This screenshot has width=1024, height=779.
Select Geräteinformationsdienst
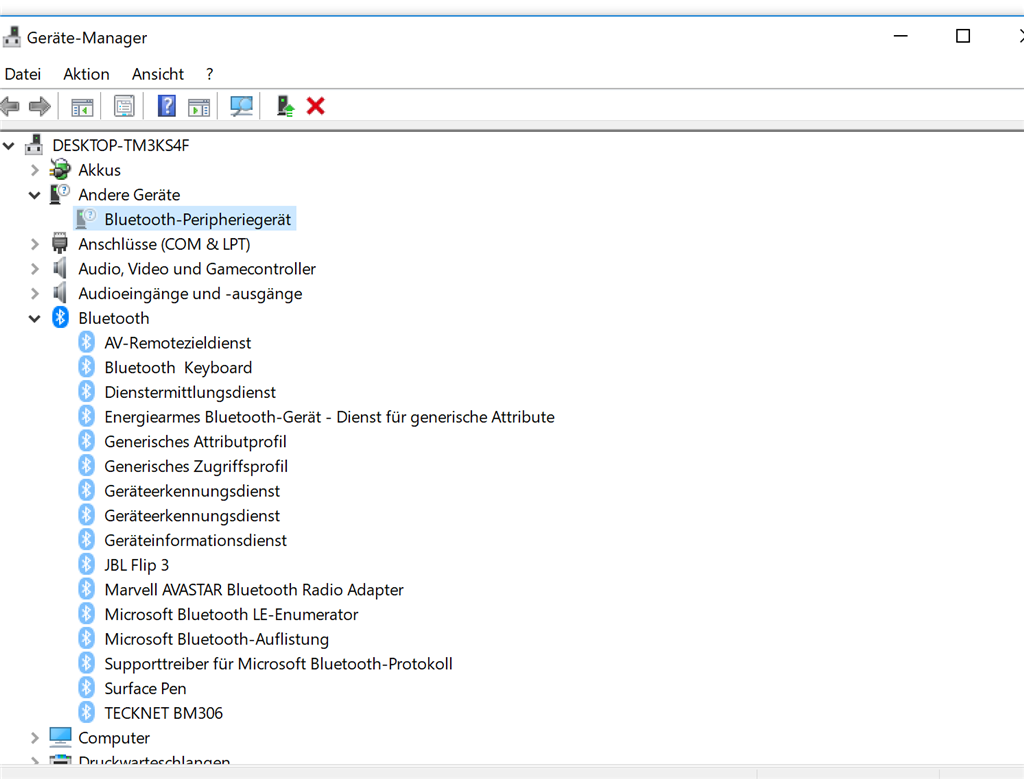pyautogui.click(x=195, y=541)
